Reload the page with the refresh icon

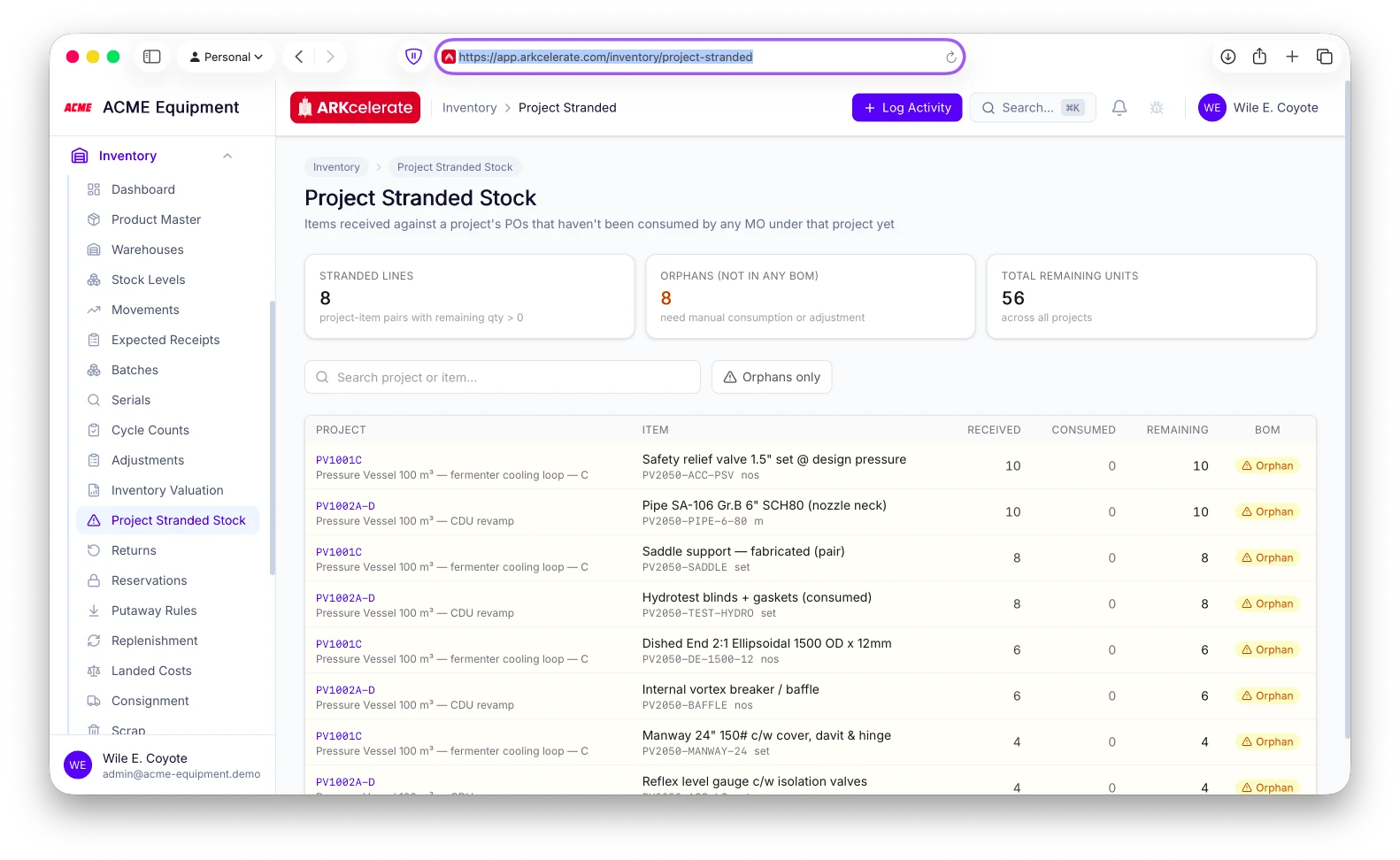(x=950, y=58)
